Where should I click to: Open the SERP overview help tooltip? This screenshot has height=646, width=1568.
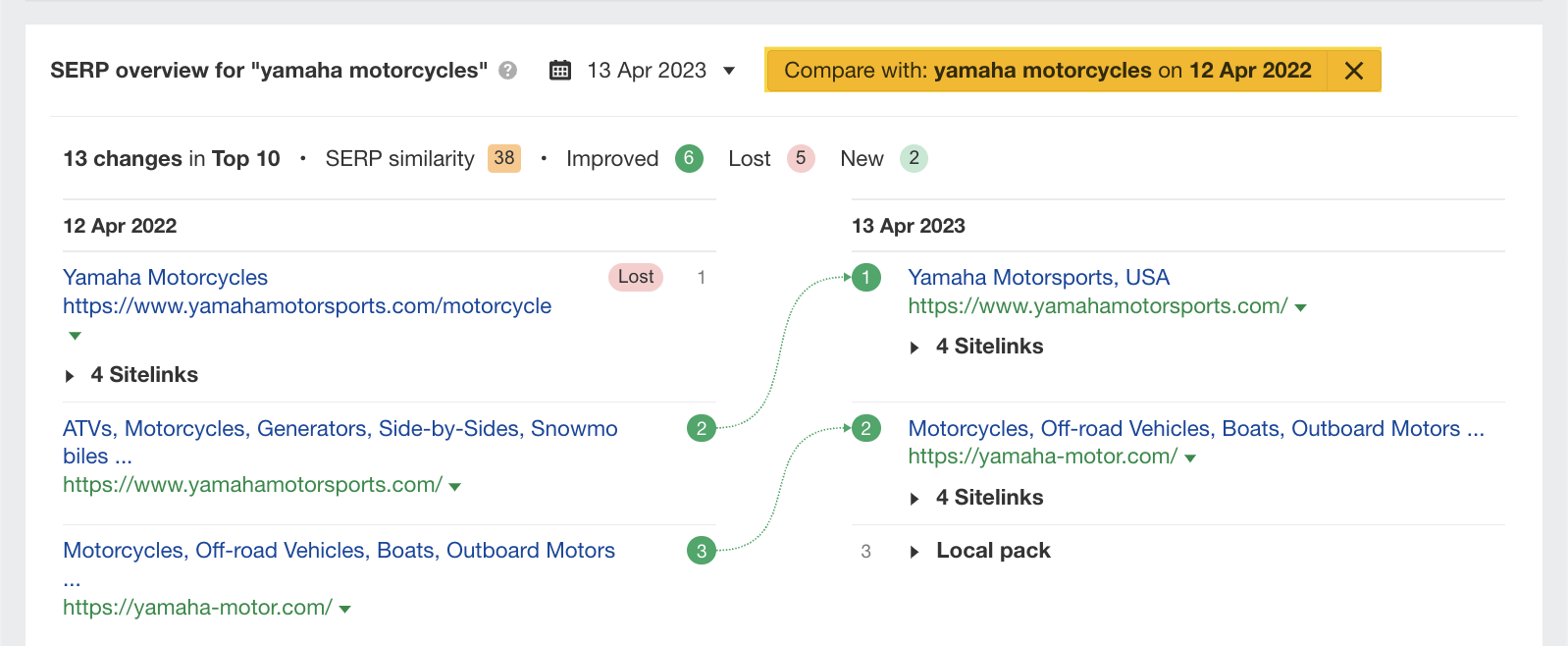(506, 70)
